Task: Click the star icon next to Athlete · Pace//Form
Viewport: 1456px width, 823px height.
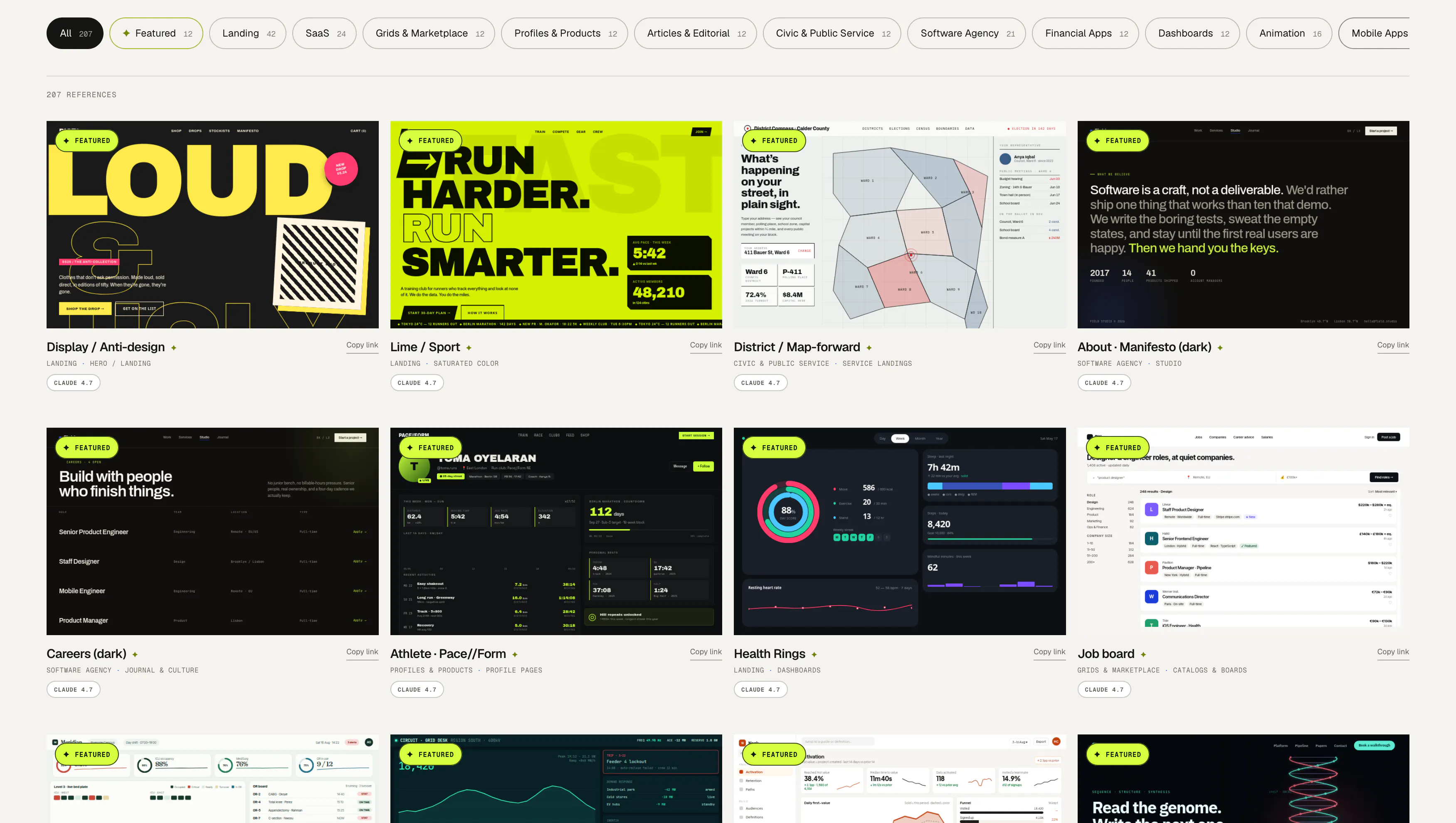Action: [x=514, y=655]
